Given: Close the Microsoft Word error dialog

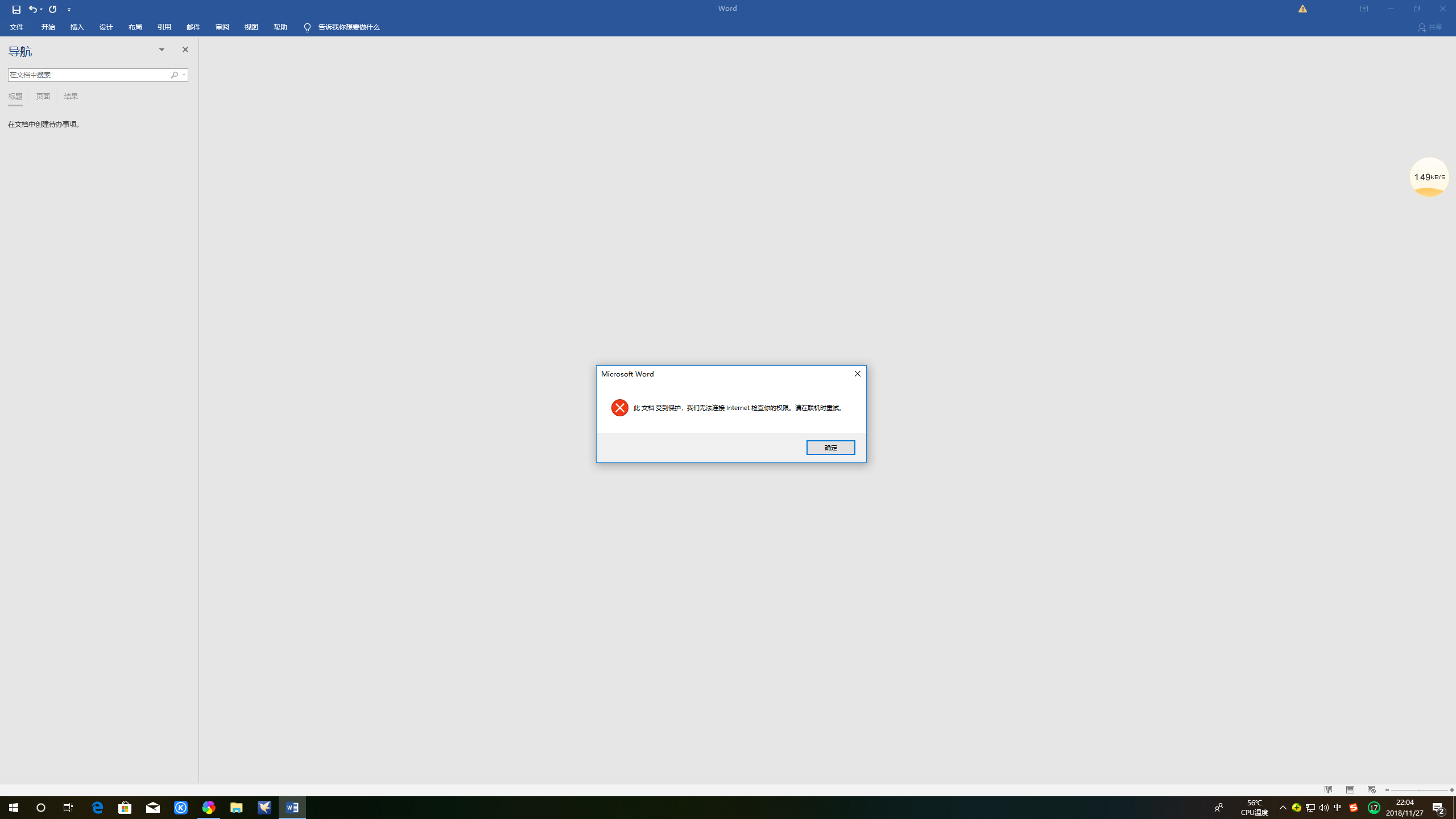Looking at the screenshot, I should (x=858, y=374).
